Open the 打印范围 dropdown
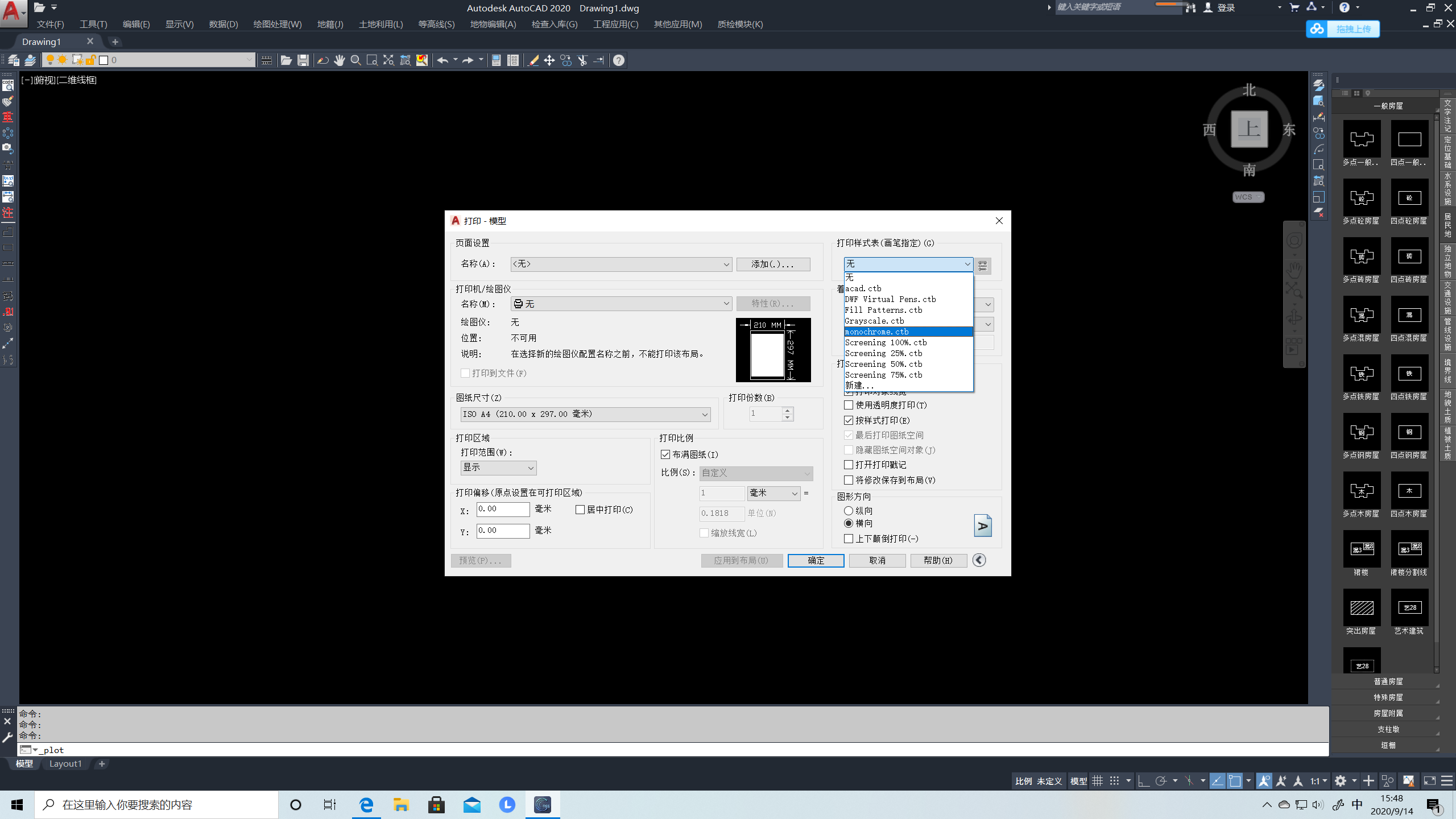The image size is (1456, 819). (x=498, y=468)
